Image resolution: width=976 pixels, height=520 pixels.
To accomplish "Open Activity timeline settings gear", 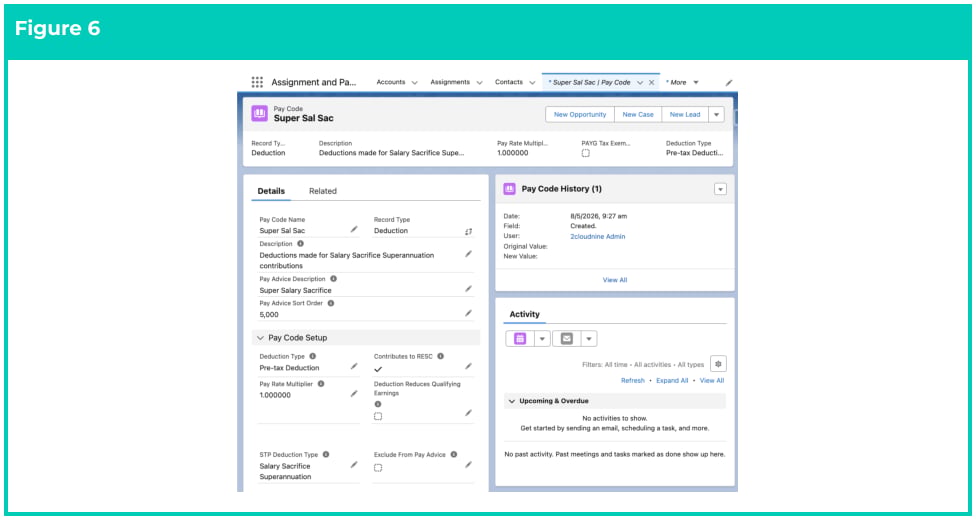I will click(x=718, y=364).
